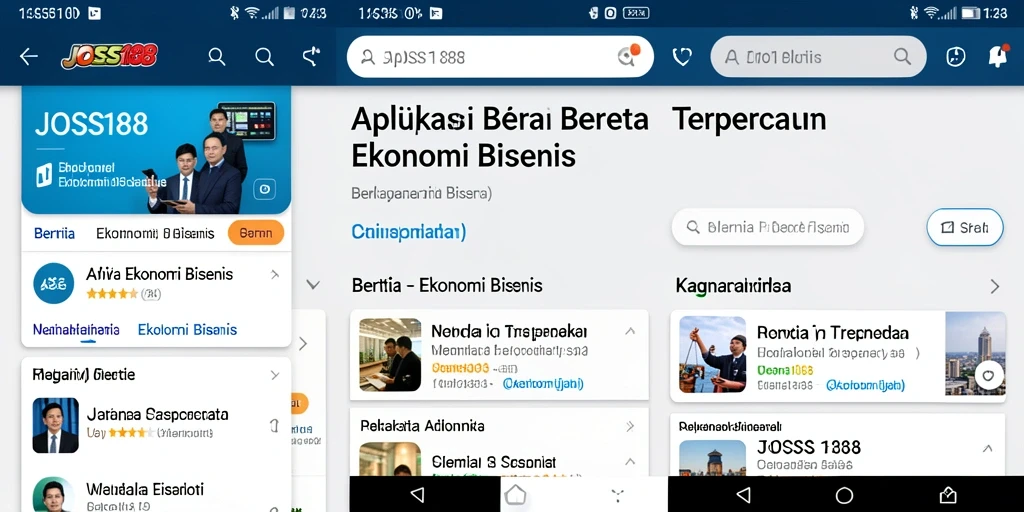Screen dimensions: 1024x512
Task: Tap the orange Semn button
Action: coord(256,232)
